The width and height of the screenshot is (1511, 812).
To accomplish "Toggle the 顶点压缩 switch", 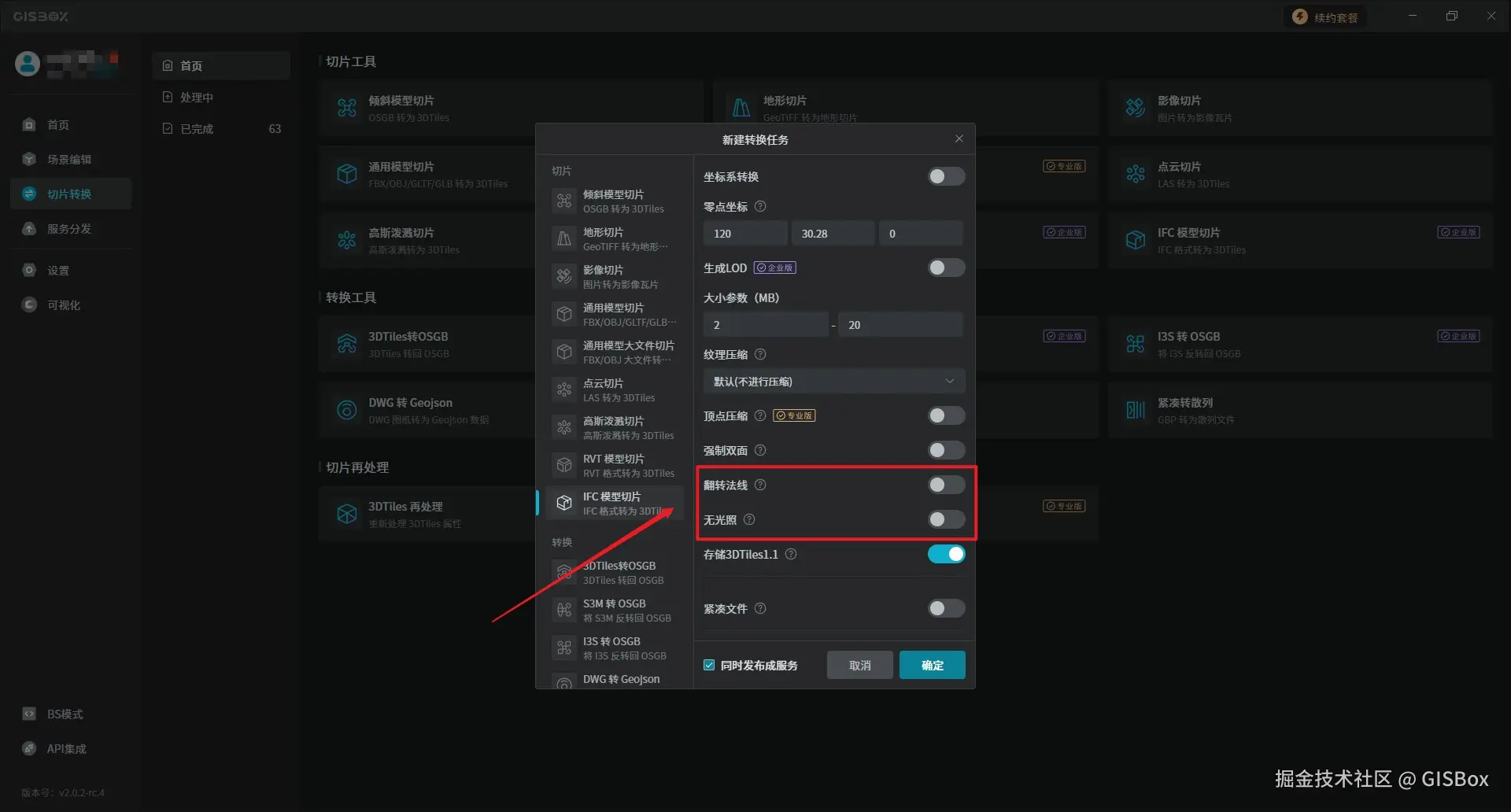I will pos(946,415).
